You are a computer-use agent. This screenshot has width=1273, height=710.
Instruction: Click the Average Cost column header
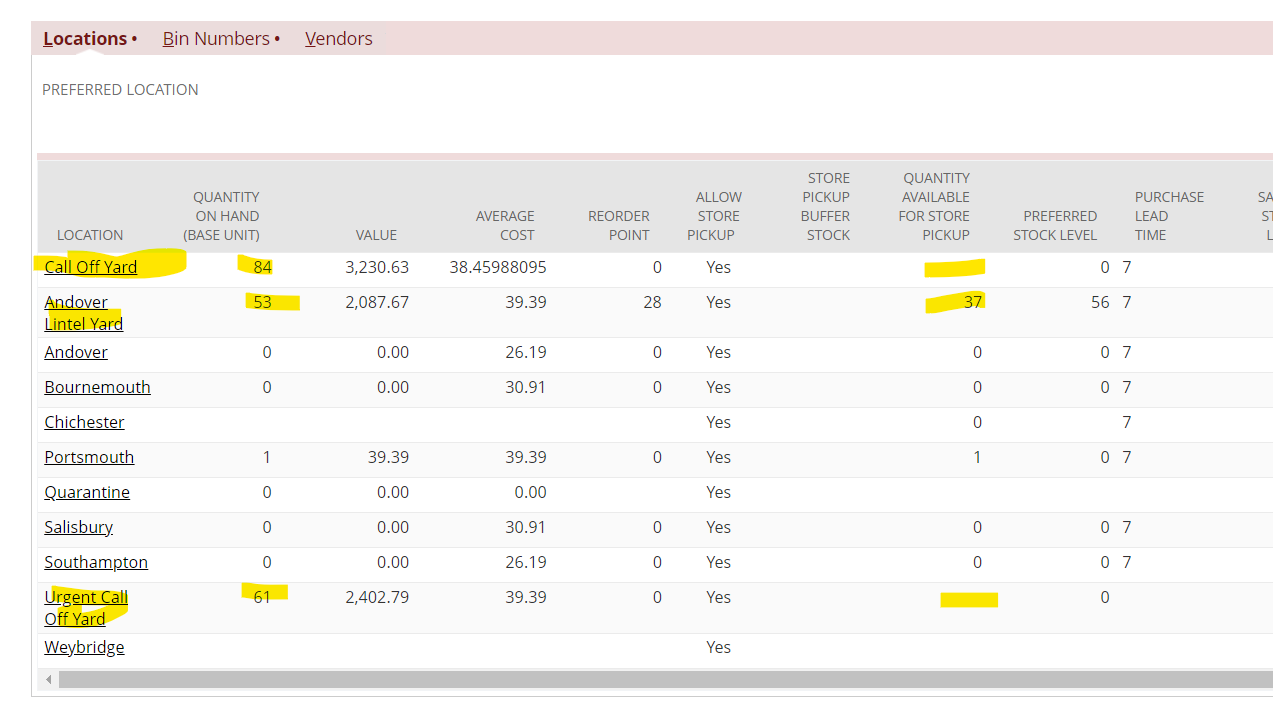pyautogui.click(x=505, y=225)
